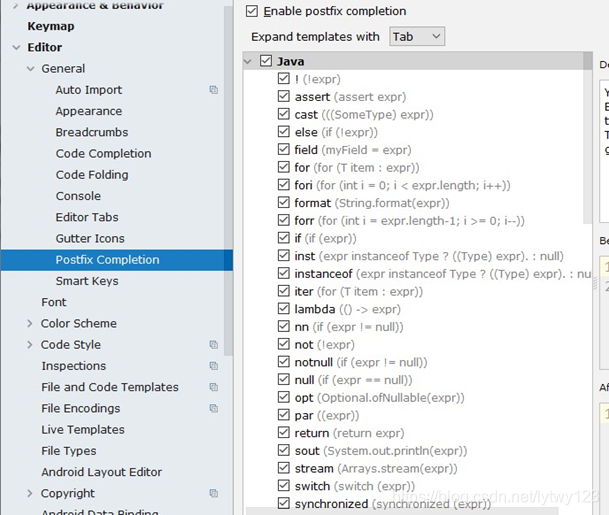The height and width of the screenshot is (515, 609).
Task: Toggle the Enable postfix completion checkbox
Action: [252, 11]
